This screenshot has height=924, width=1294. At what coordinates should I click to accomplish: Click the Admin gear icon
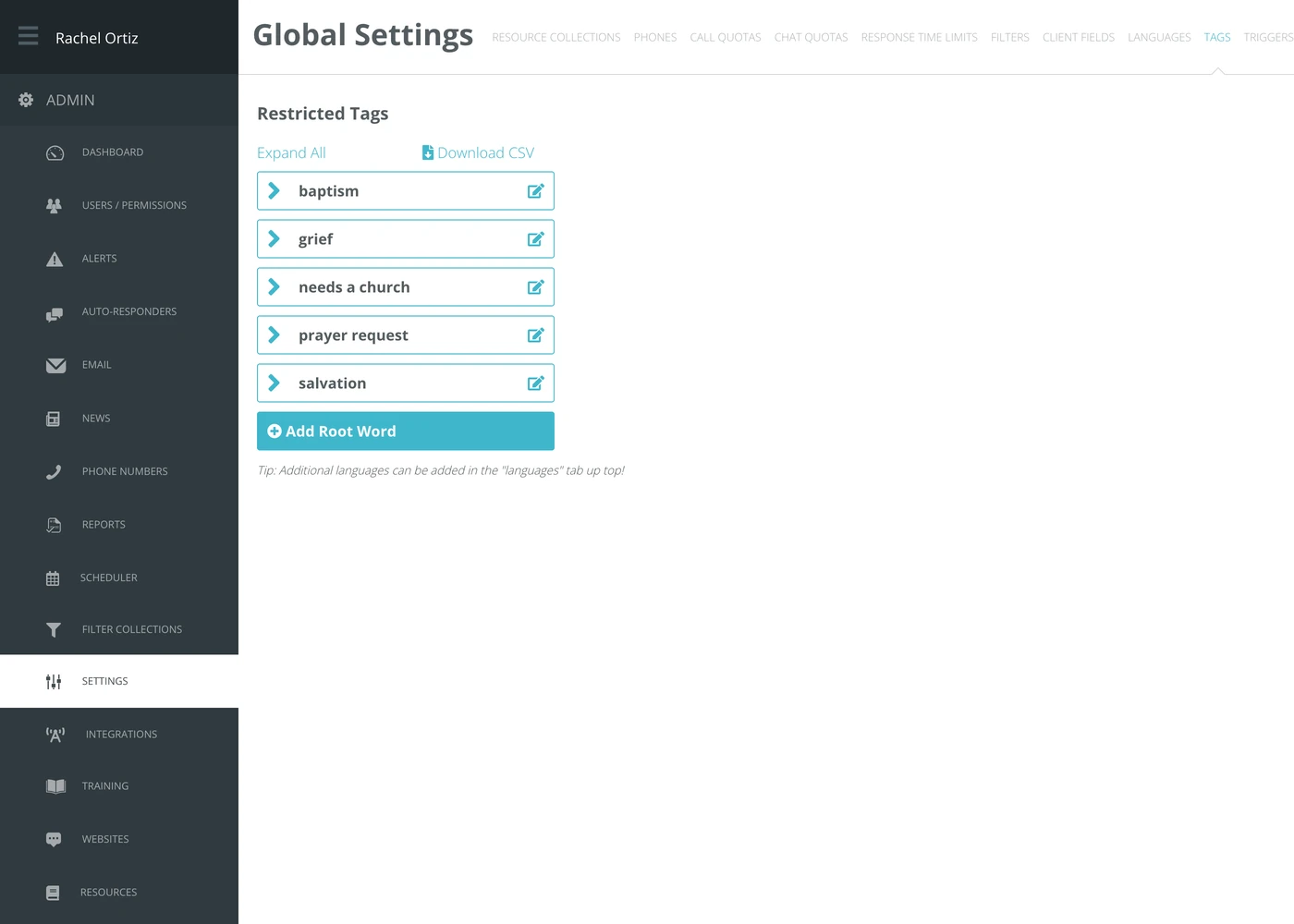coord(26,100)
